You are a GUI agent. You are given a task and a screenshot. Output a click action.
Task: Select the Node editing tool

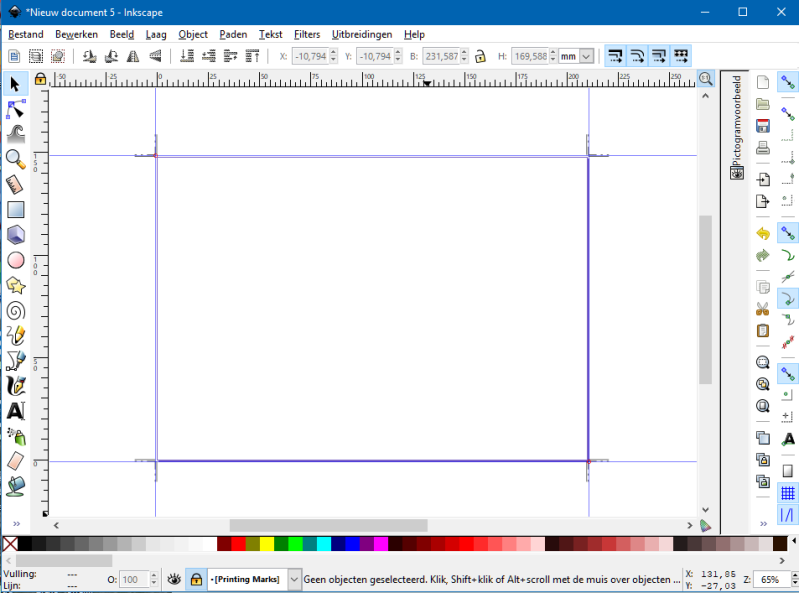15,108
